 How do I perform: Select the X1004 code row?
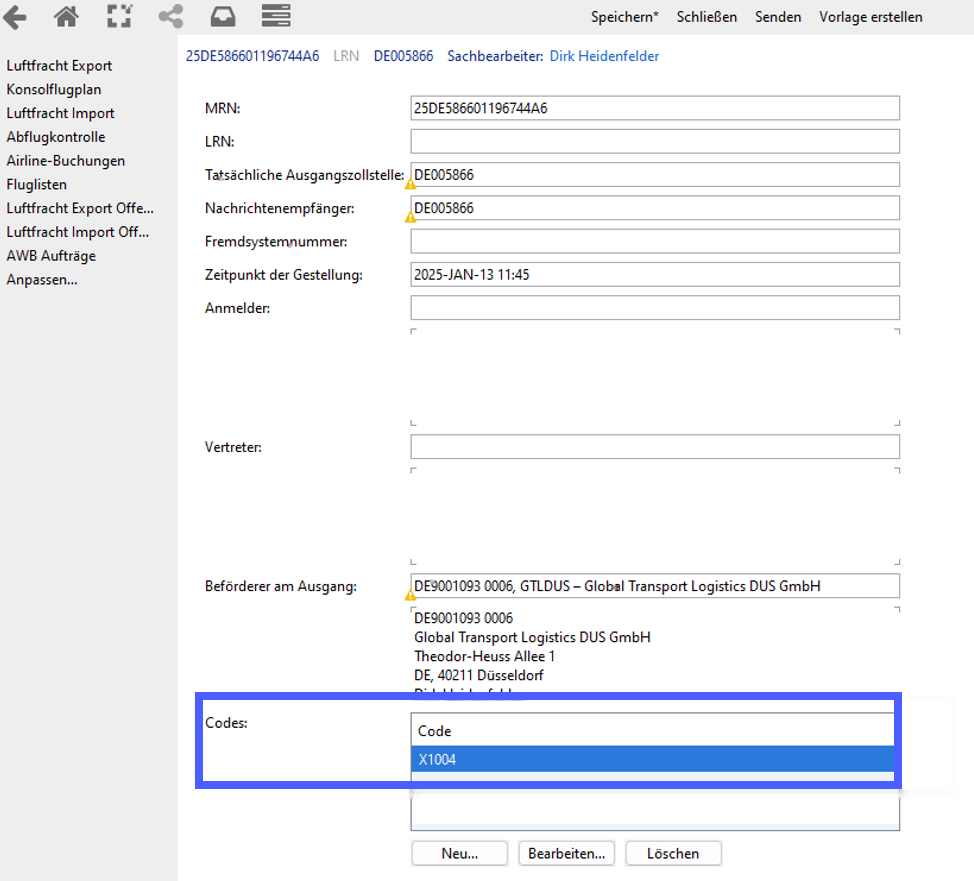click(652, 759)
